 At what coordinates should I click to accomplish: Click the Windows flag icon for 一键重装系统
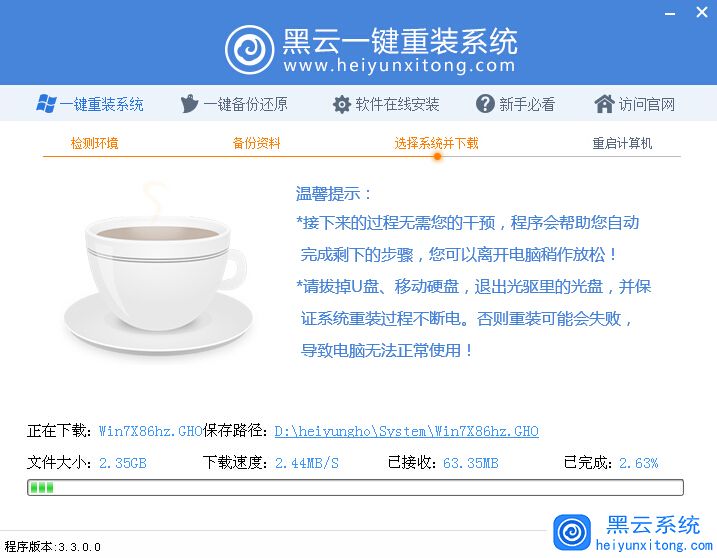click(46, 104)
